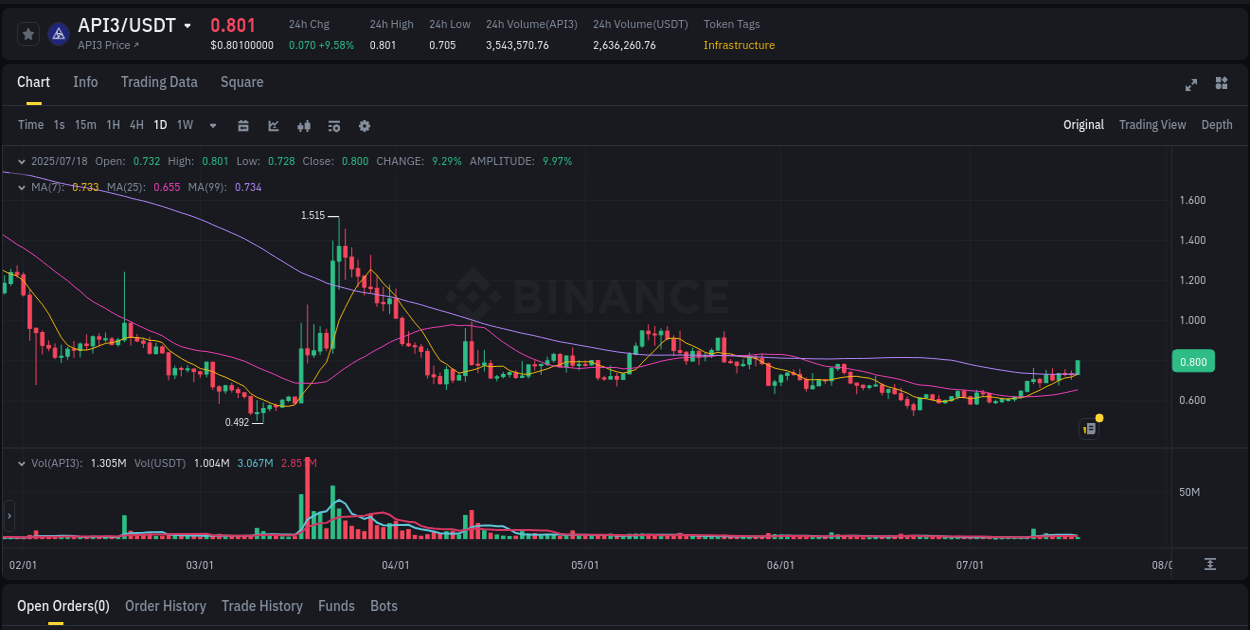Click the API3 coin logo

click(x=57, y=33)
